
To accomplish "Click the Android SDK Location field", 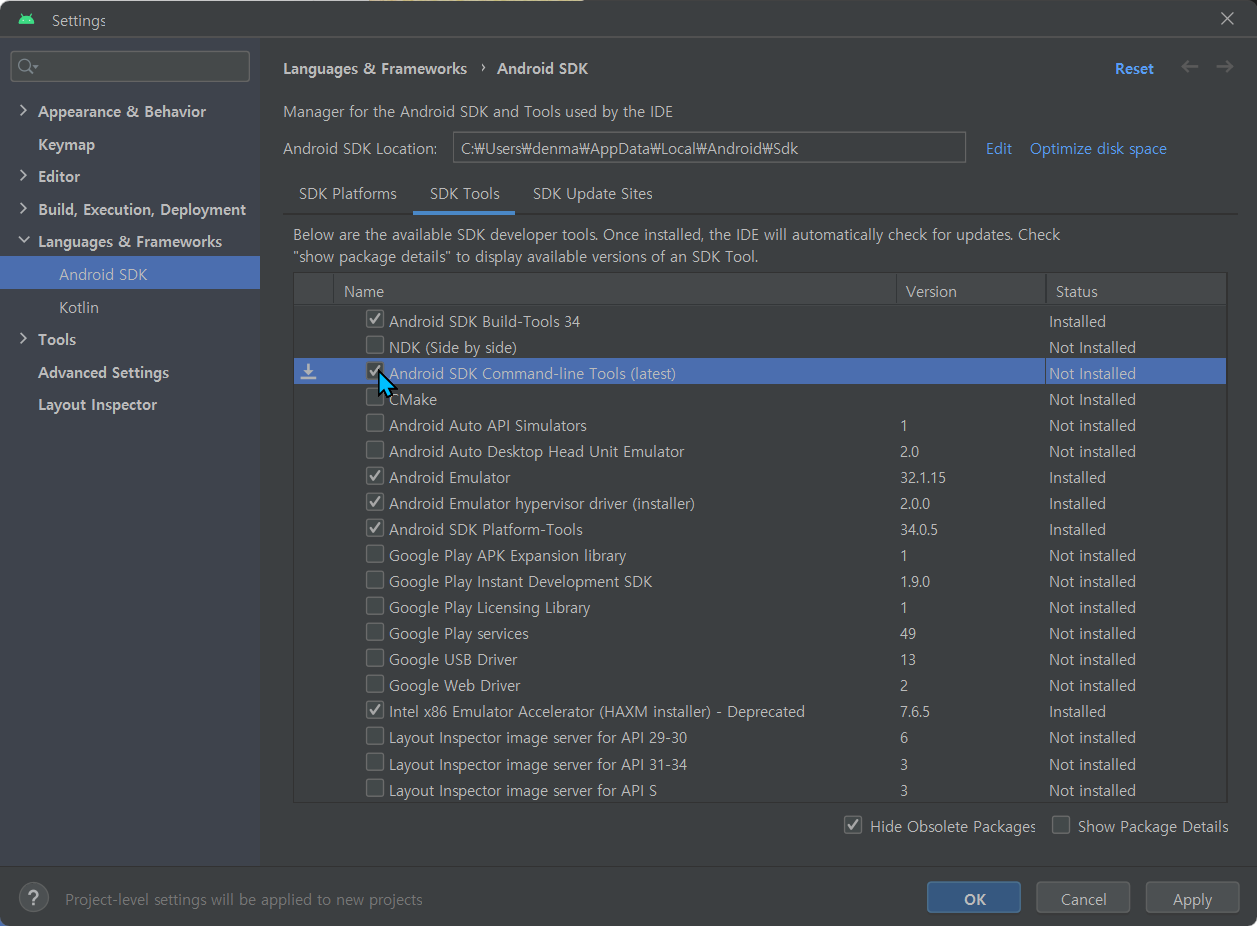I will (709, 147).
